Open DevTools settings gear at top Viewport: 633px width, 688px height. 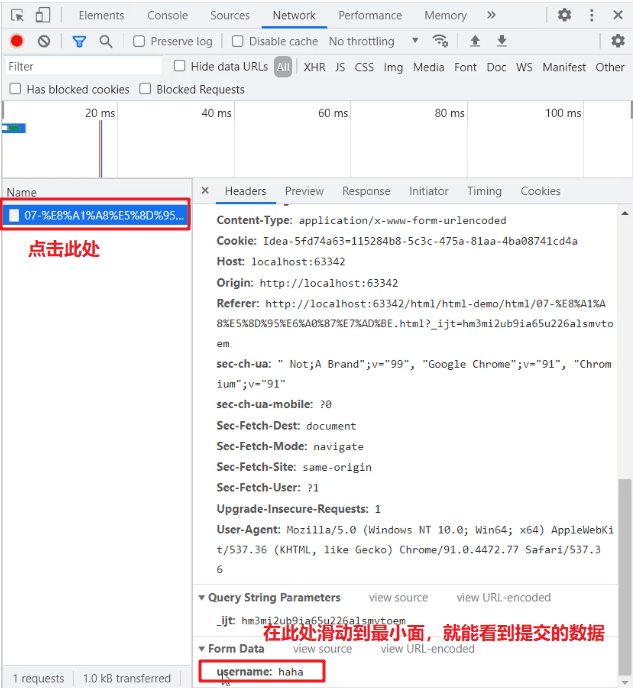(565, 15)
